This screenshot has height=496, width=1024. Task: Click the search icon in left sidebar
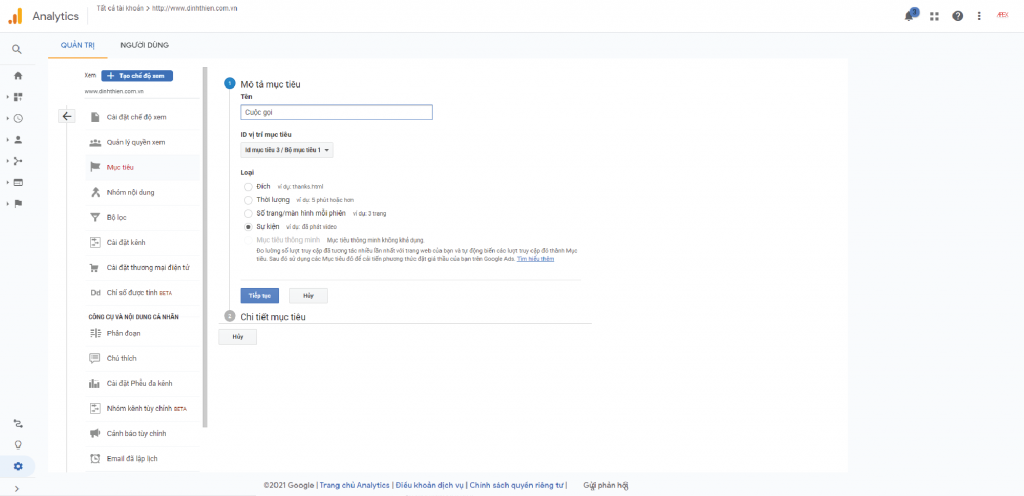pos(17,49)
